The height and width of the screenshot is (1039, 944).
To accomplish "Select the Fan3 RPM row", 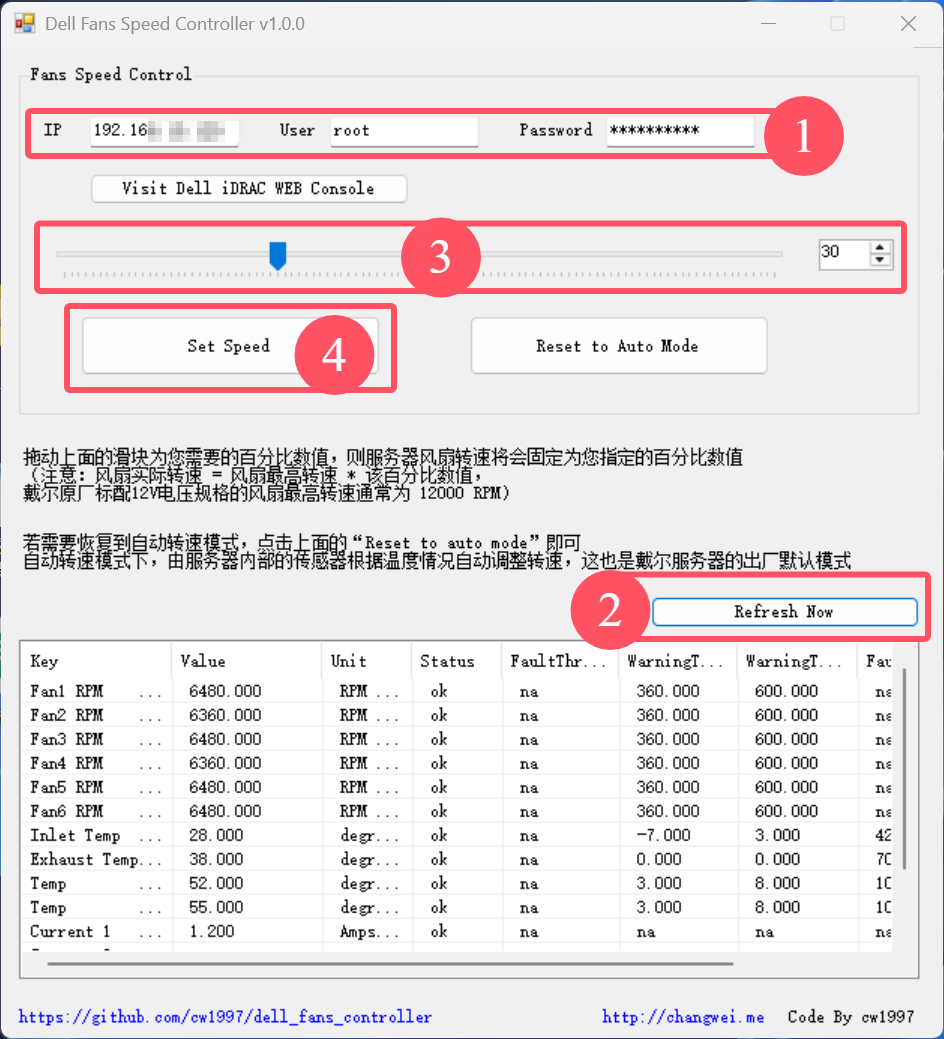I will point(456,739).
